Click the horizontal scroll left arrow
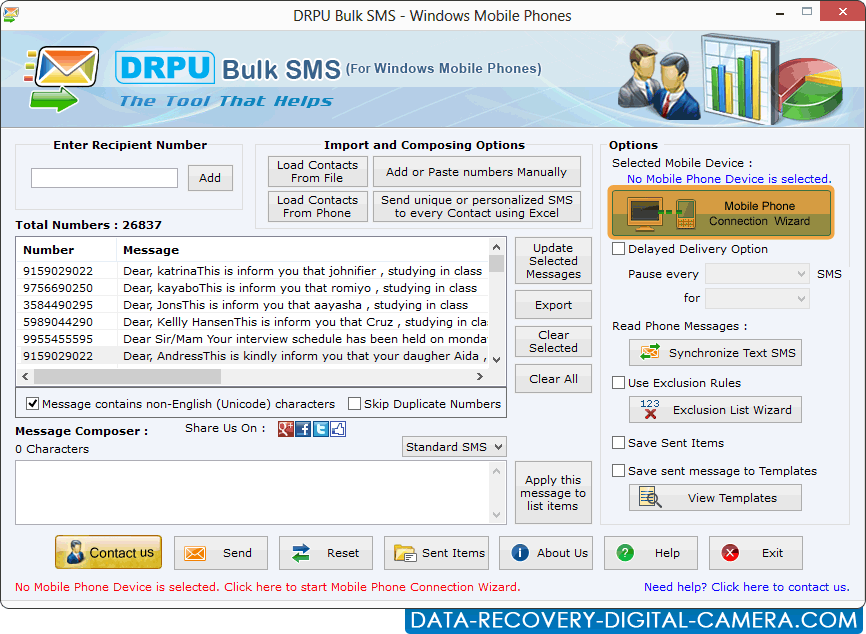The height and width of the screenshot is (634, 866). click(x=25, y=376)
